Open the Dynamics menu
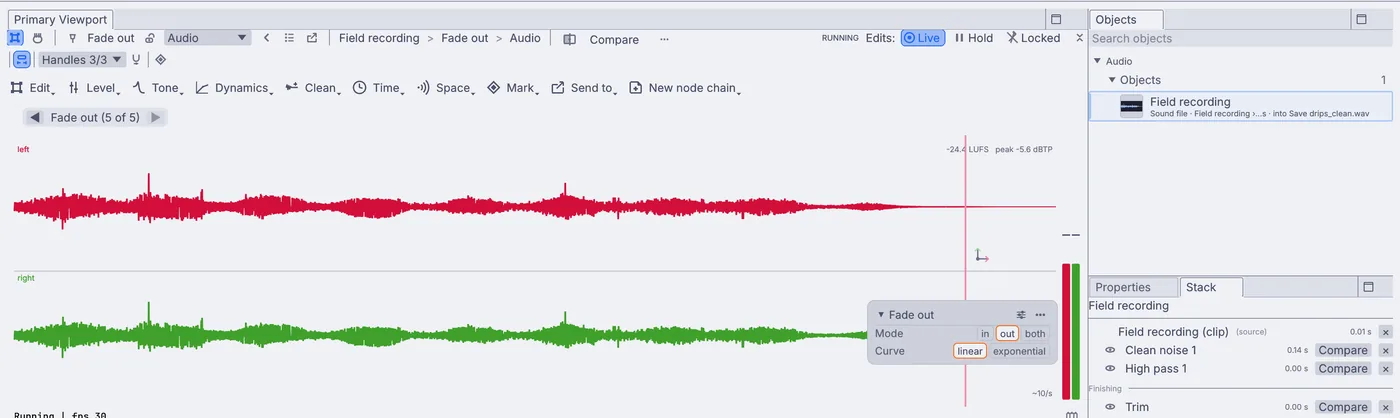The width and height of the screenshot is (1400, 418). pos(235,88)
